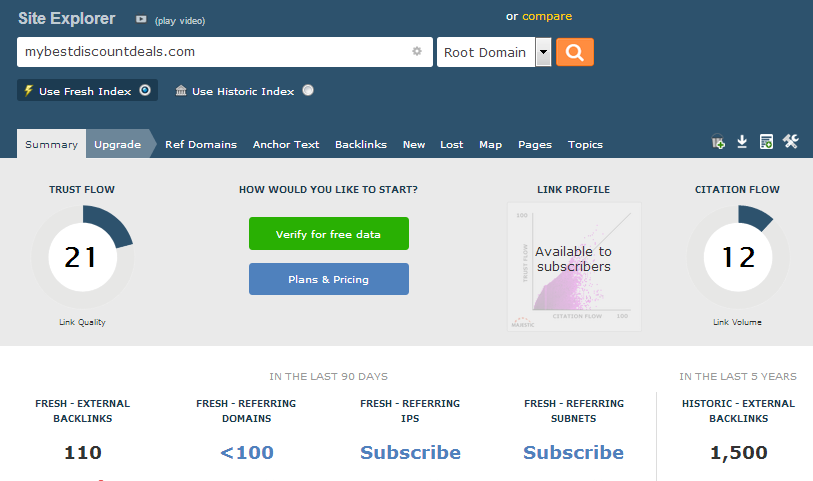Click the Site Explorer heading
The width and height of the screenshot is (813, 481).
tap(66, 18)
